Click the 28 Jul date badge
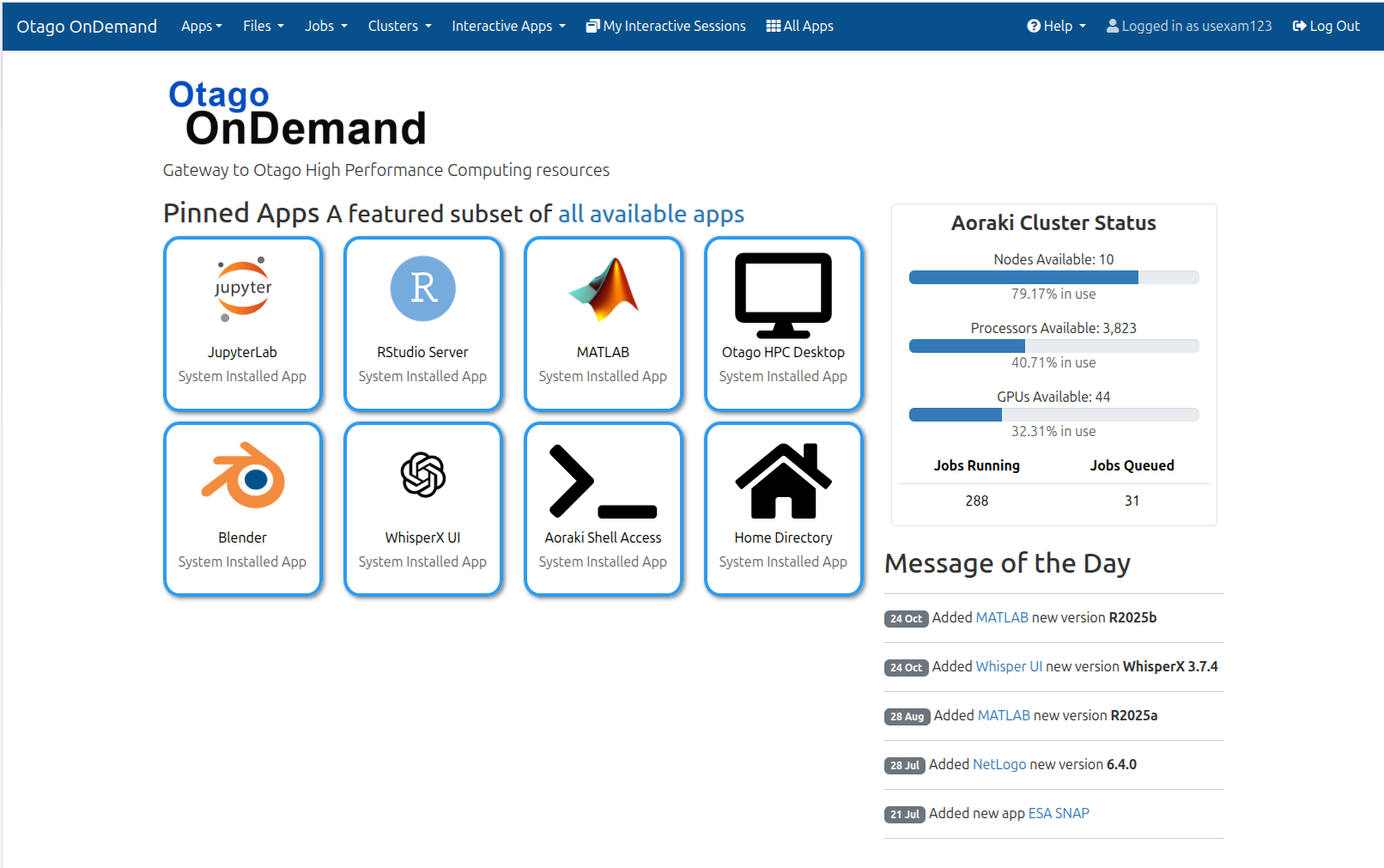1384x868 pixels. click(905, 765)
